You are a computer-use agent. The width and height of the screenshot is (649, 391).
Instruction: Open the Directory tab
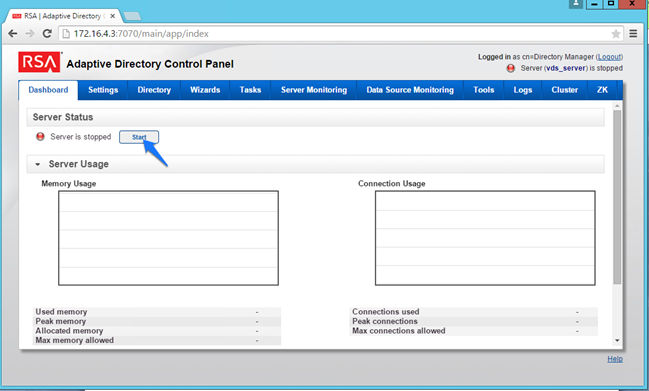click(x=154, y=90)
